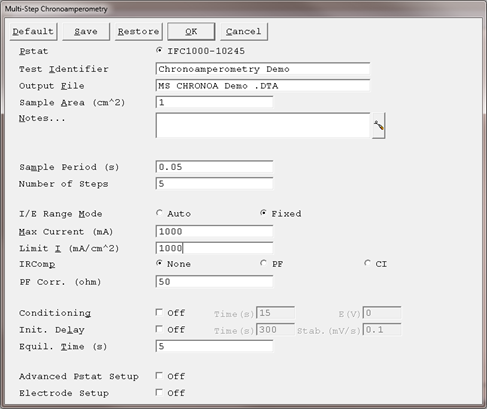Select Fixed I/E Range Mode

263,213
